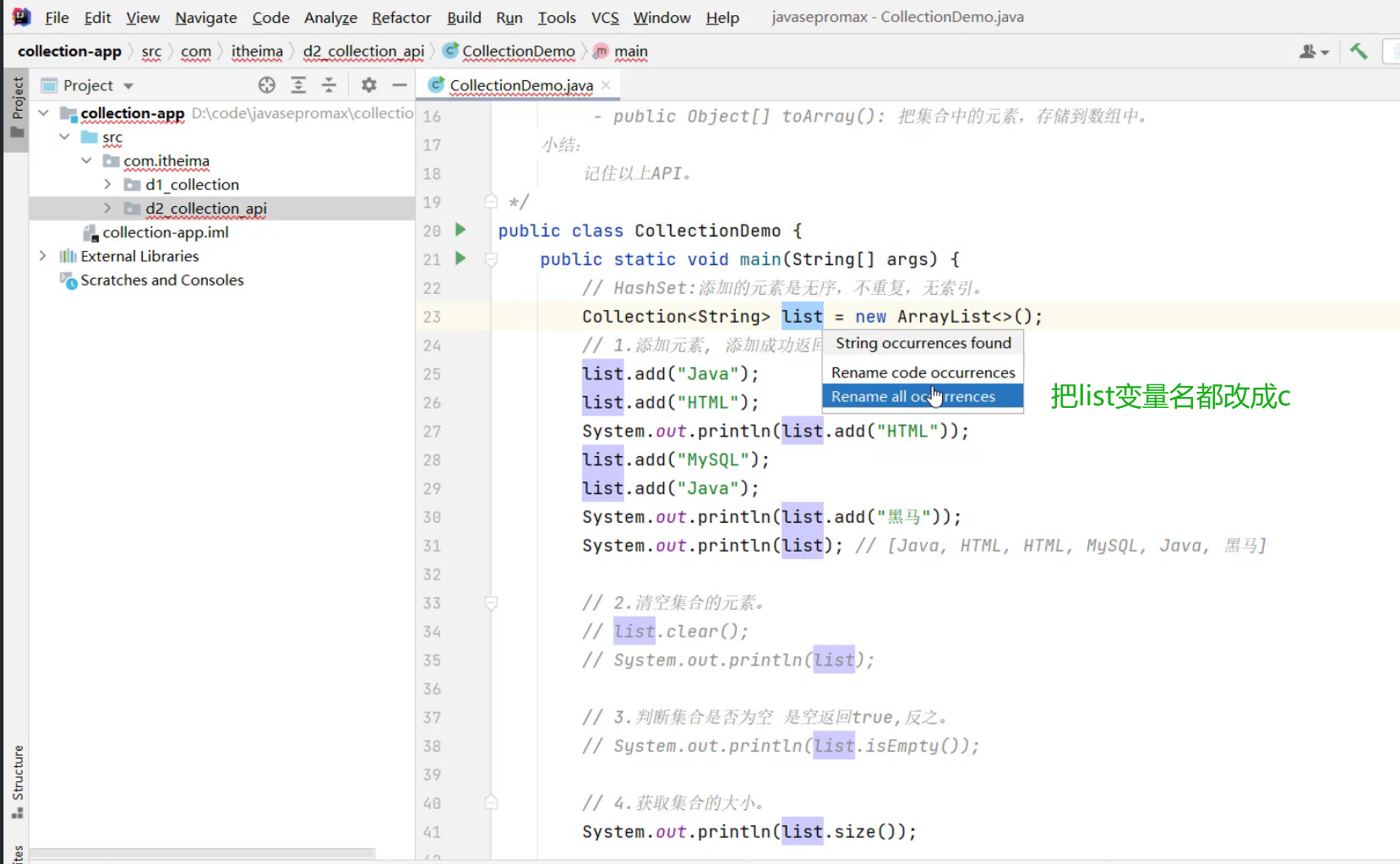The height and width of the screenshot is (864, 1400).
Task: Click d2_collection_api in the breadcrumb bar
Action: [x=363, y=52]
